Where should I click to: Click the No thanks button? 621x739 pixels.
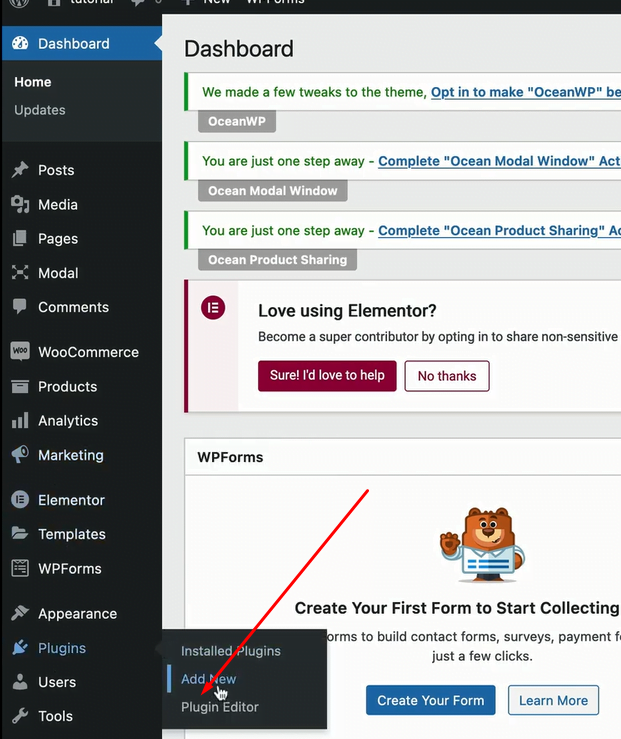click(x=447, y=376)
